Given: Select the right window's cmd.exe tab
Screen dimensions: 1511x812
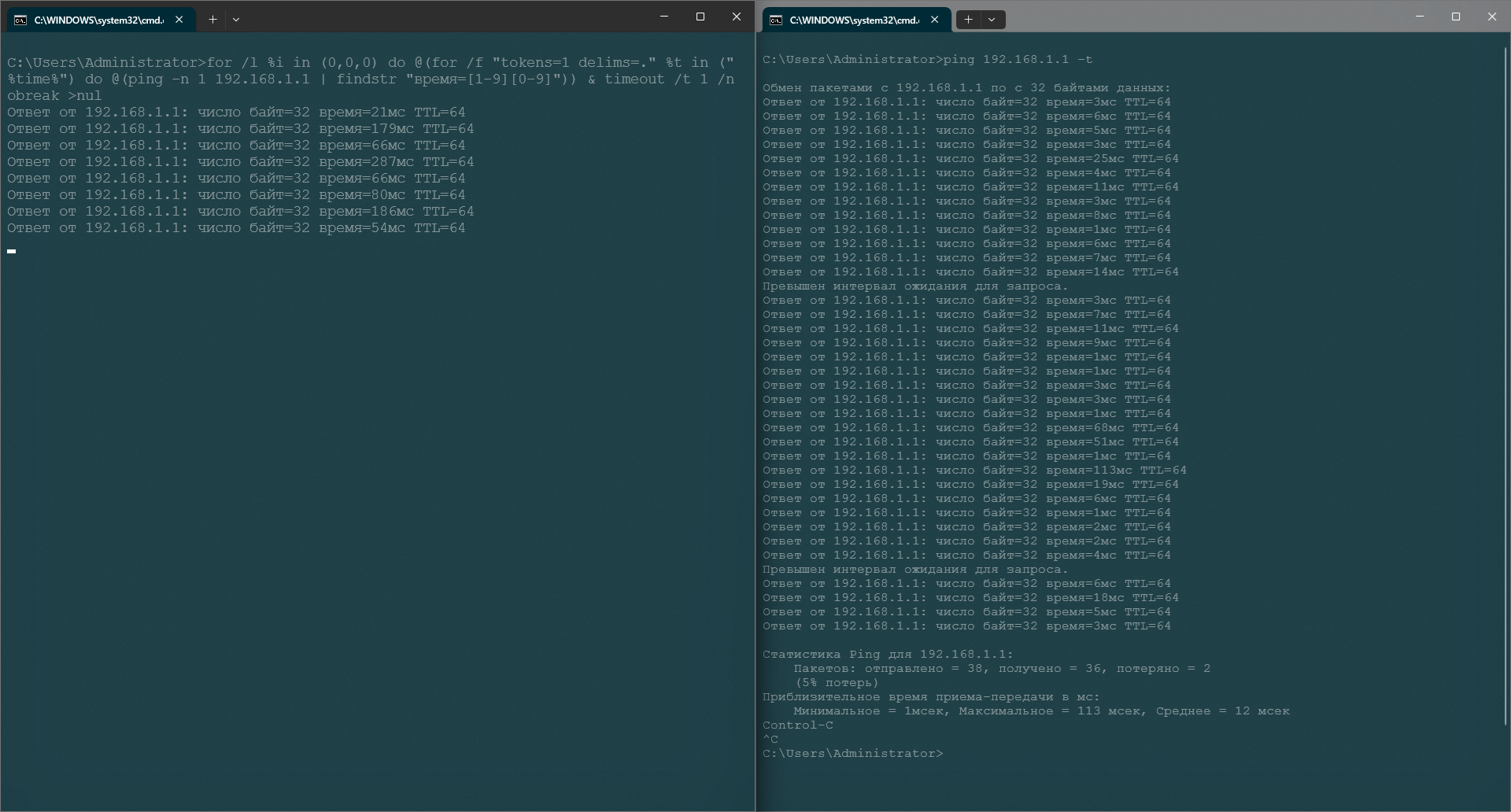Looking at the screenshot, I should 854,20.
